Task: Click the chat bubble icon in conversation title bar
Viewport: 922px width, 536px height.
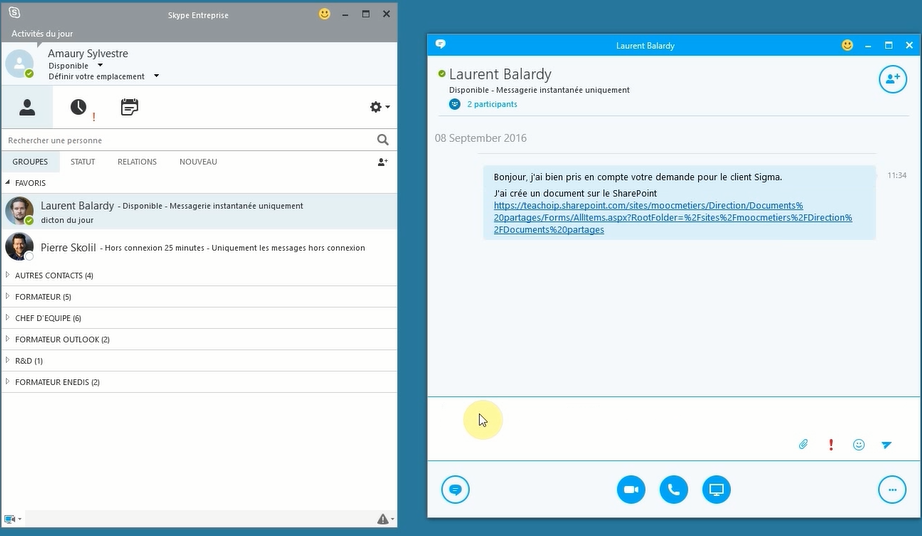Action: pyautogui.click(x=440, y=44)
